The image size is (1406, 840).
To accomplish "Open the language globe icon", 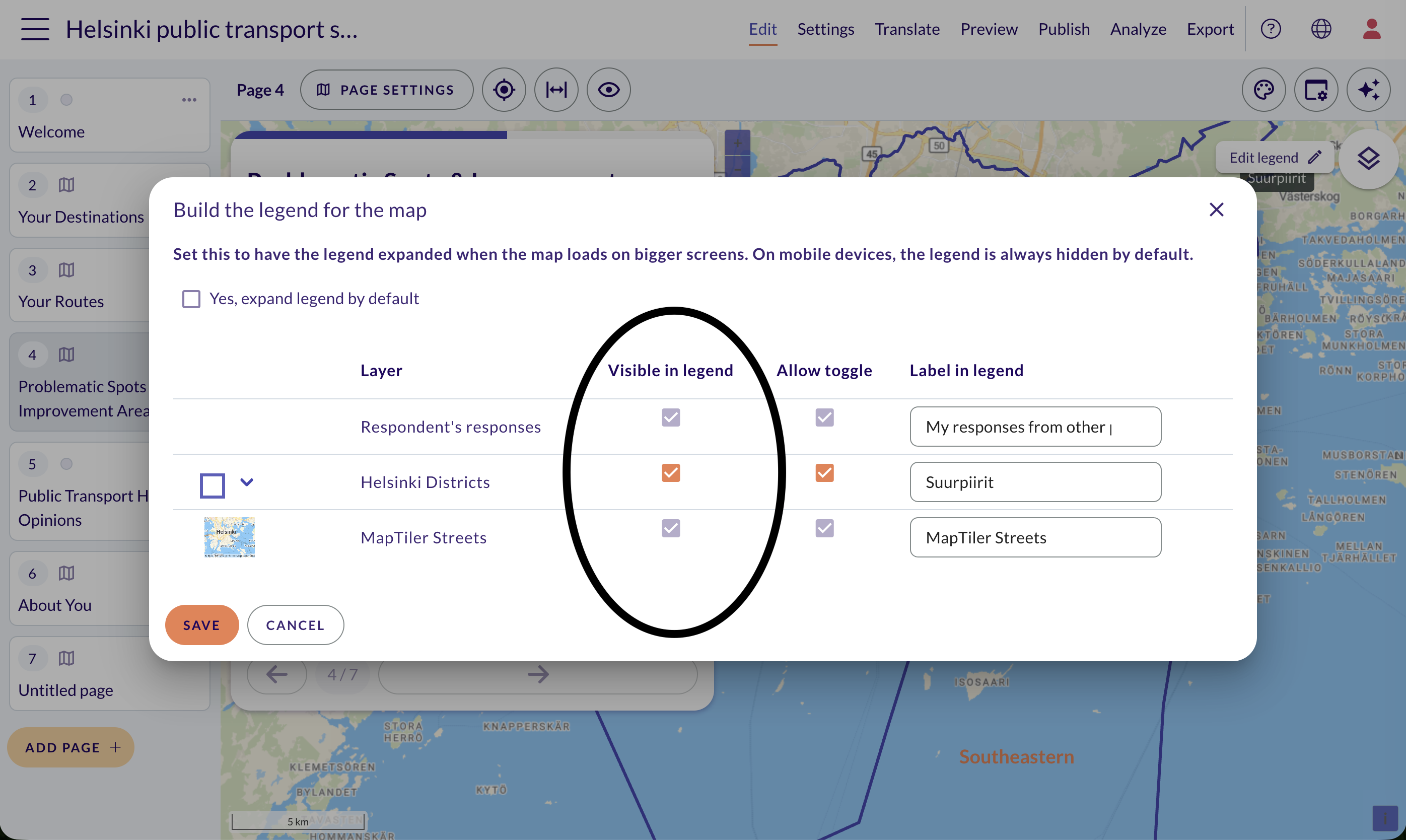I will [x=1321, y=29].
